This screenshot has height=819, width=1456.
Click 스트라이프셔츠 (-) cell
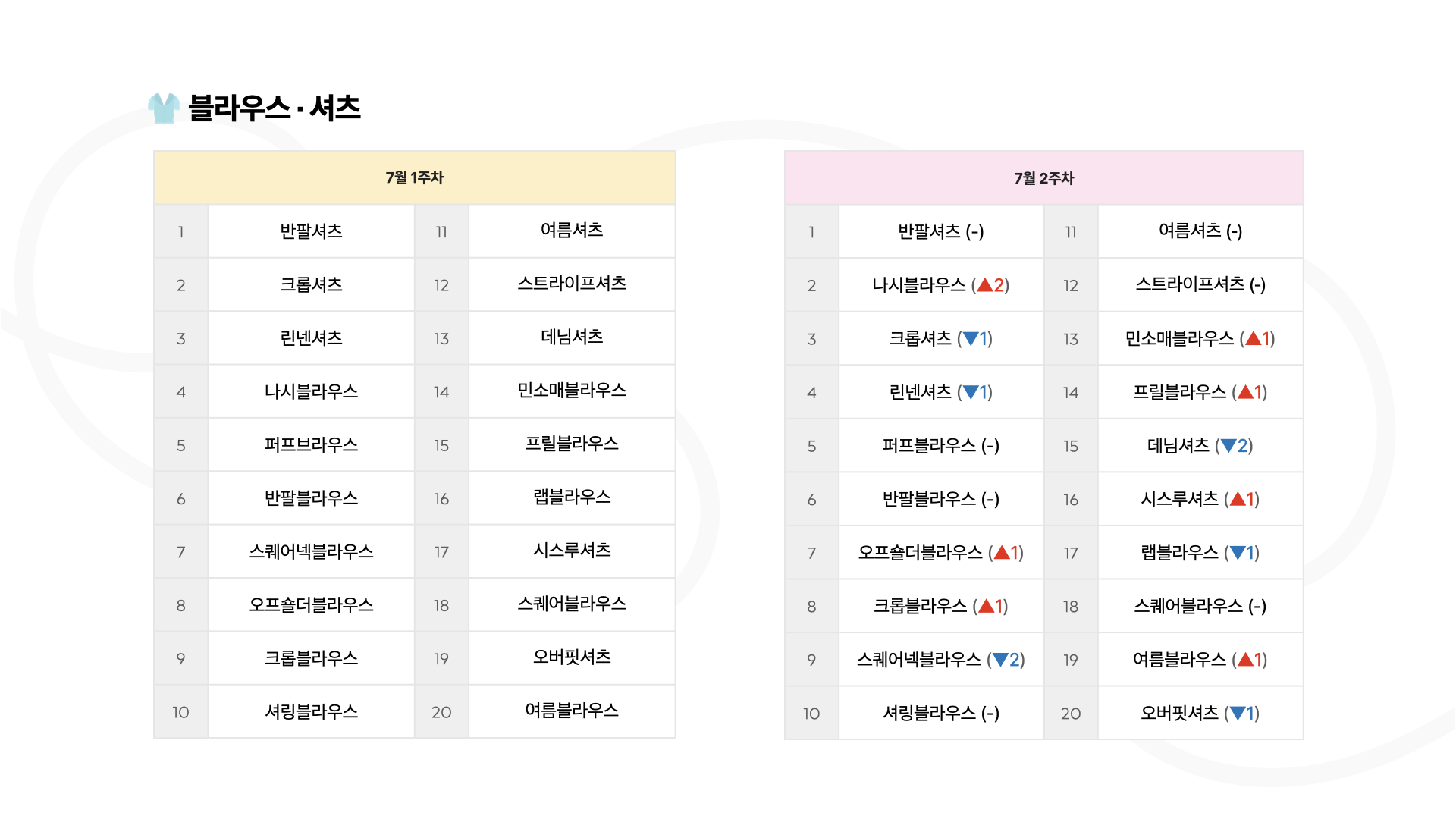[1200, 284]
